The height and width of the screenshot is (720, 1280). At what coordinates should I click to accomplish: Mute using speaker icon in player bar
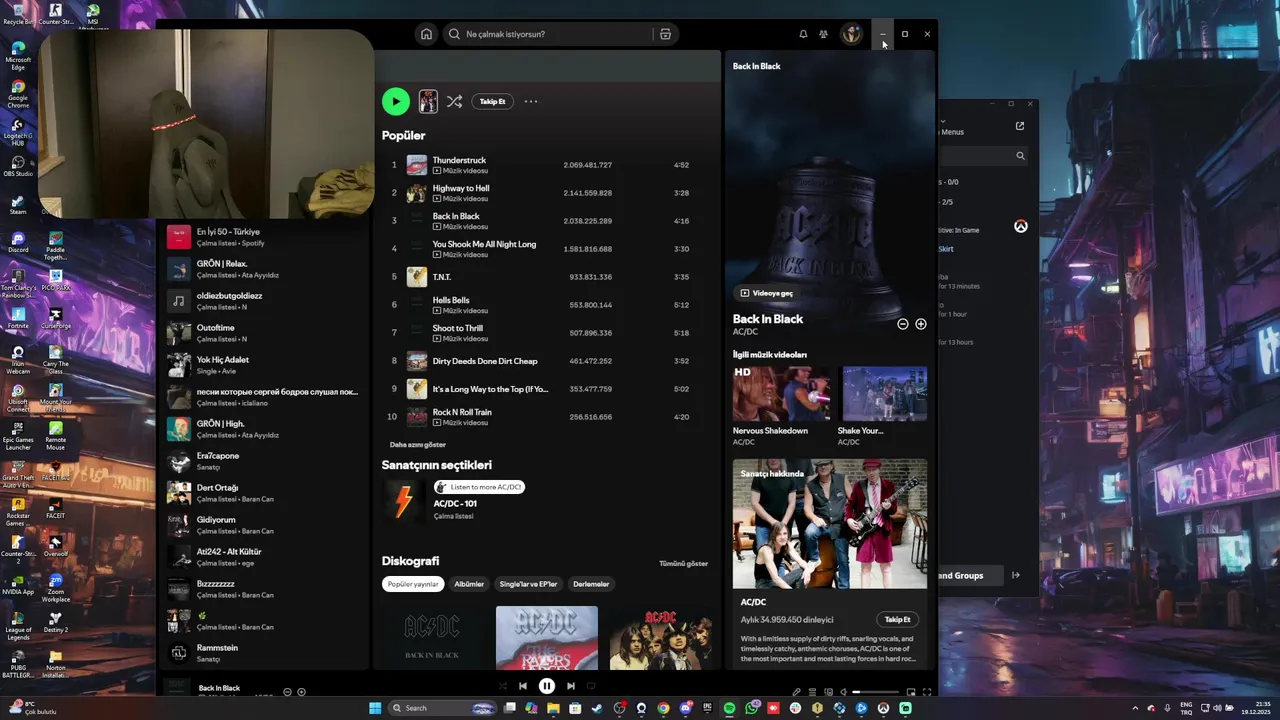click(843, 692)
